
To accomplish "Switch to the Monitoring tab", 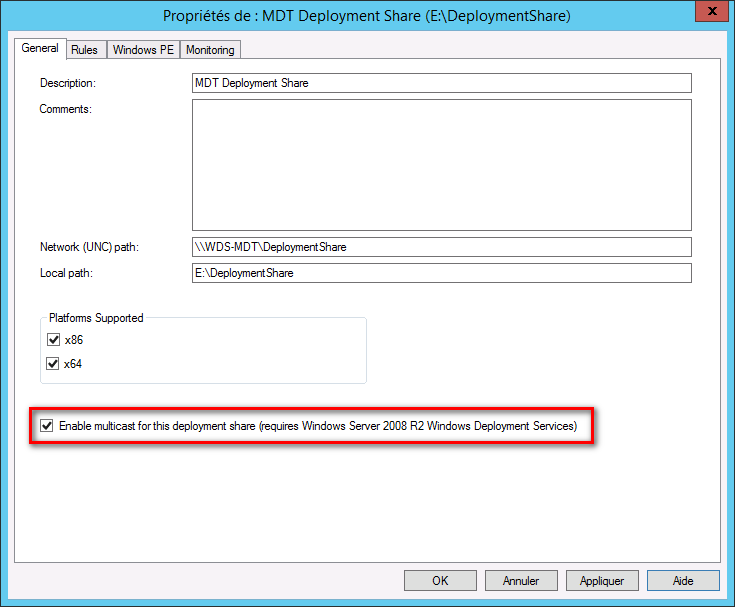I will click(210, 50).
